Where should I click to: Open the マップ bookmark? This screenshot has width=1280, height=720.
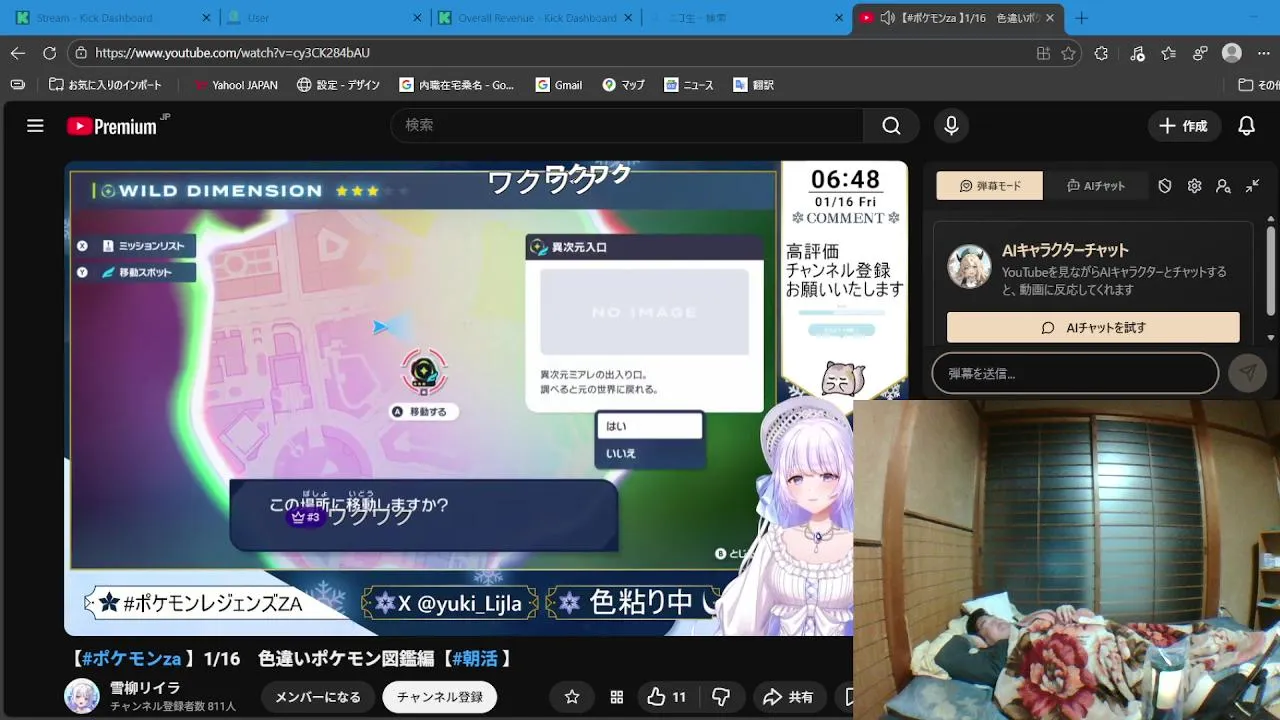[623, 85]
